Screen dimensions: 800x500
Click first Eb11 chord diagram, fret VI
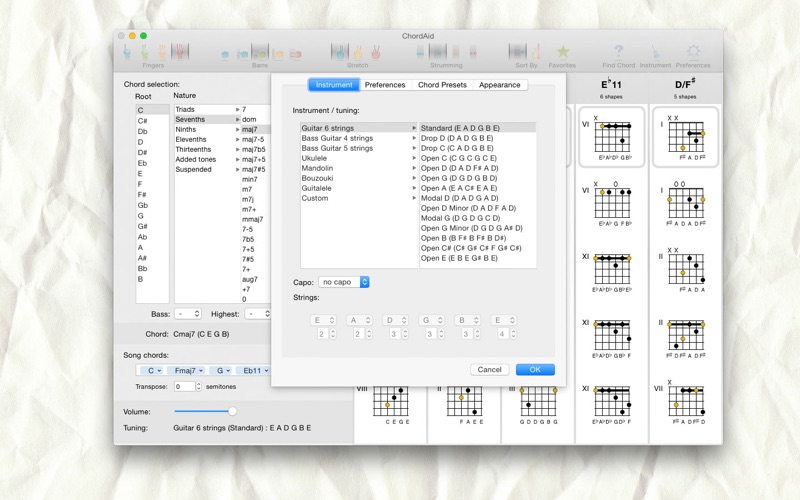[x=612, y=136]
